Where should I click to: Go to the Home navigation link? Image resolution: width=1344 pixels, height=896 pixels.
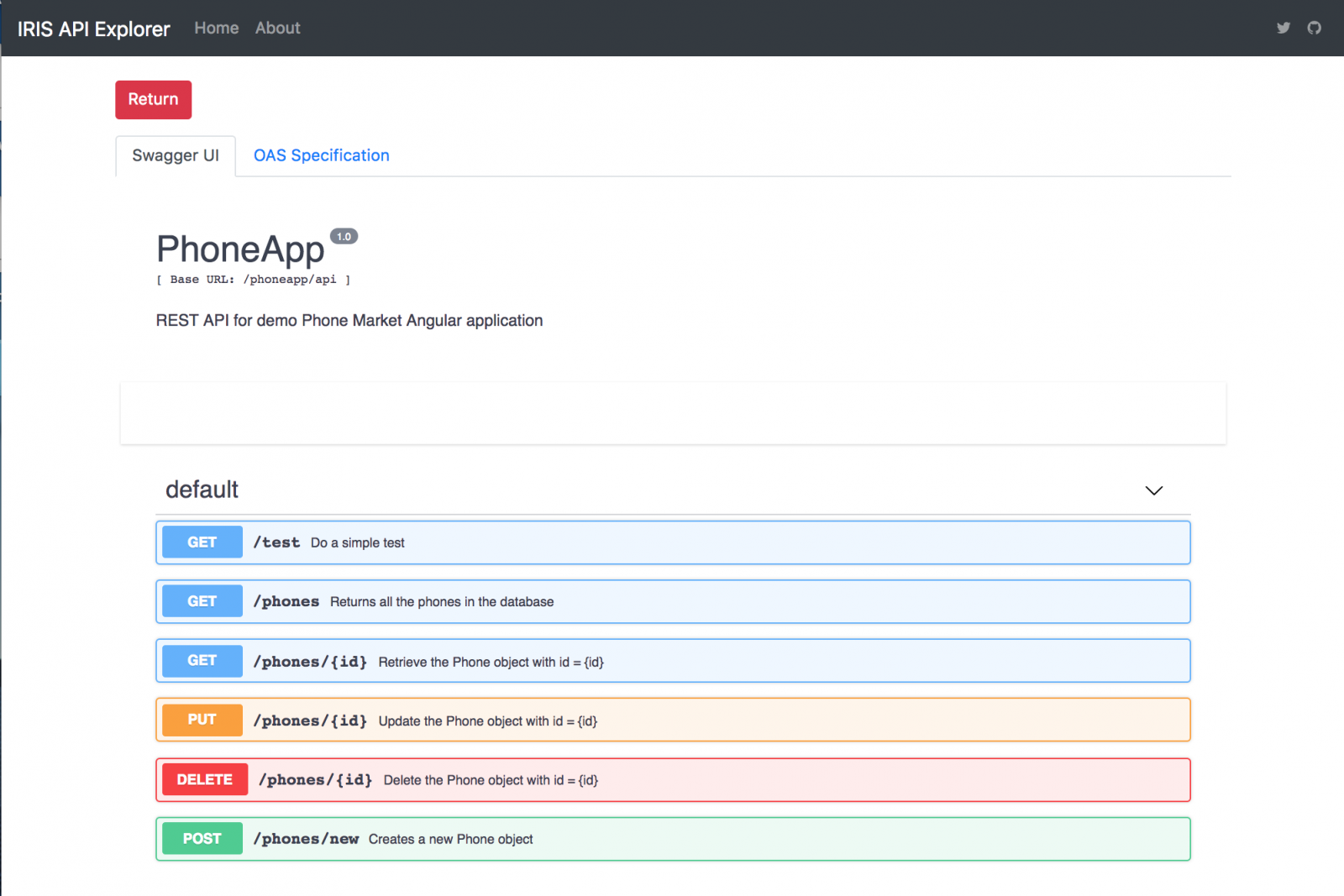coord(217,28)
